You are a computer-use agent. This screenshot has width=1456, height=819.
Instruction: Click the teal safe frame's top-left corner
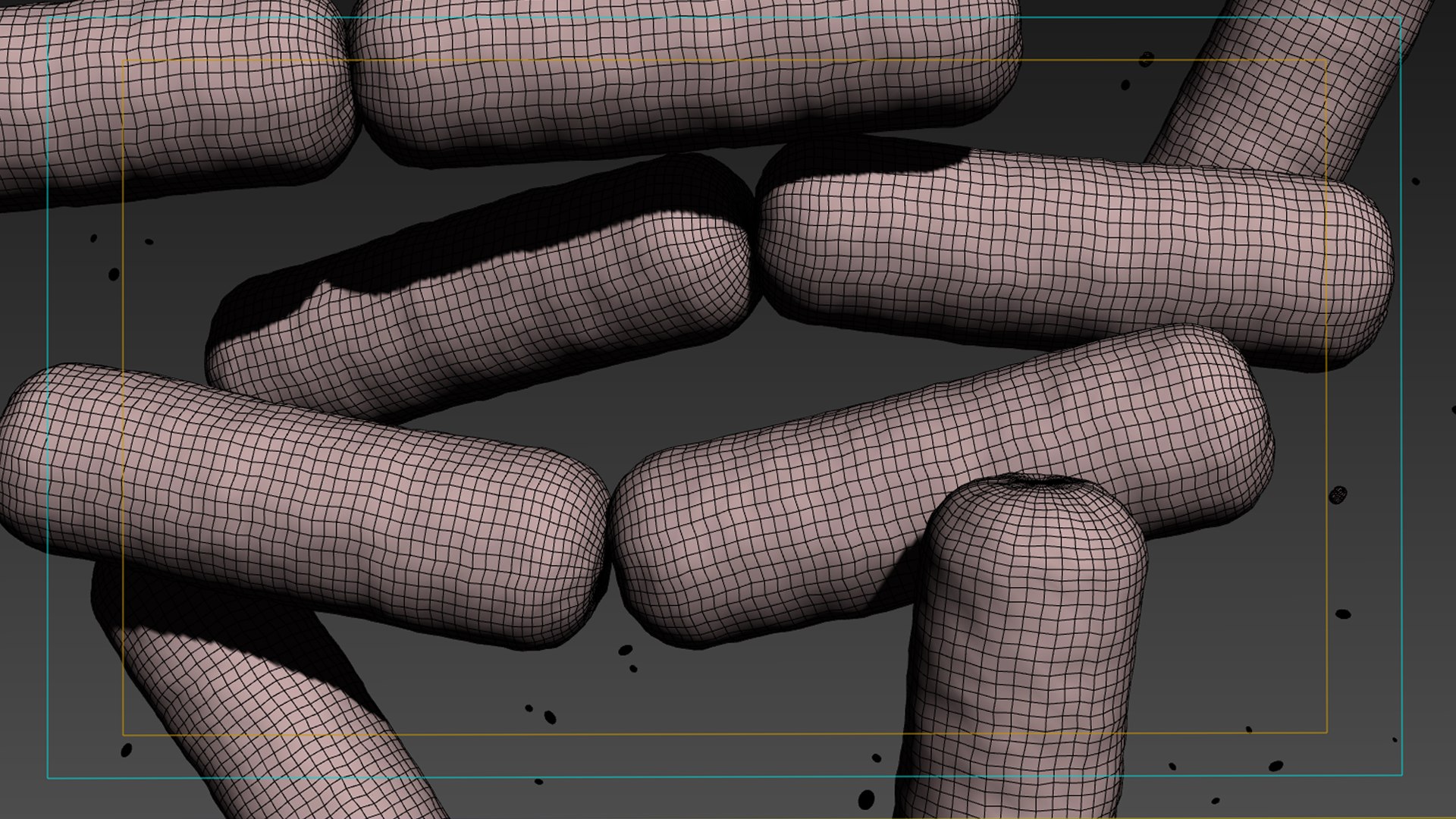49,18
